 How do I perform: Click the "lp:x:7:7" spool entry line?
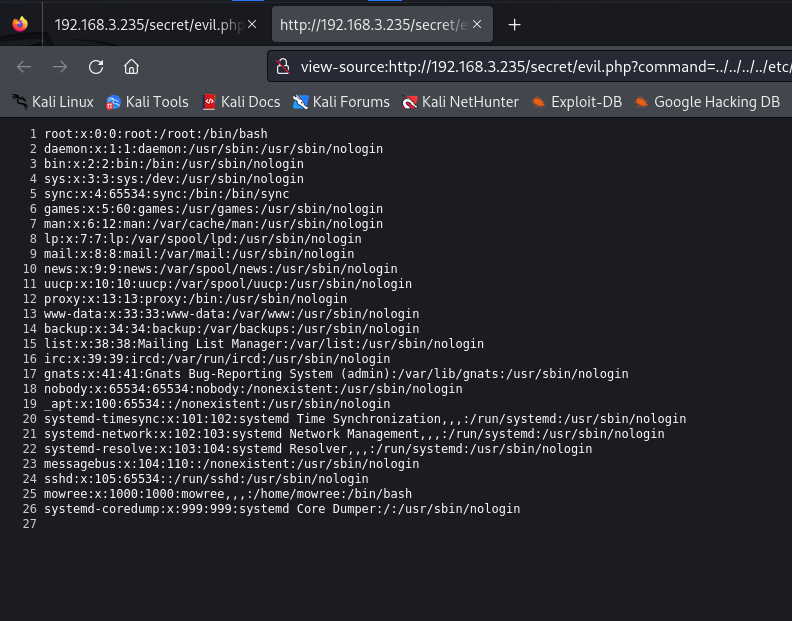[x=203, y=239]
